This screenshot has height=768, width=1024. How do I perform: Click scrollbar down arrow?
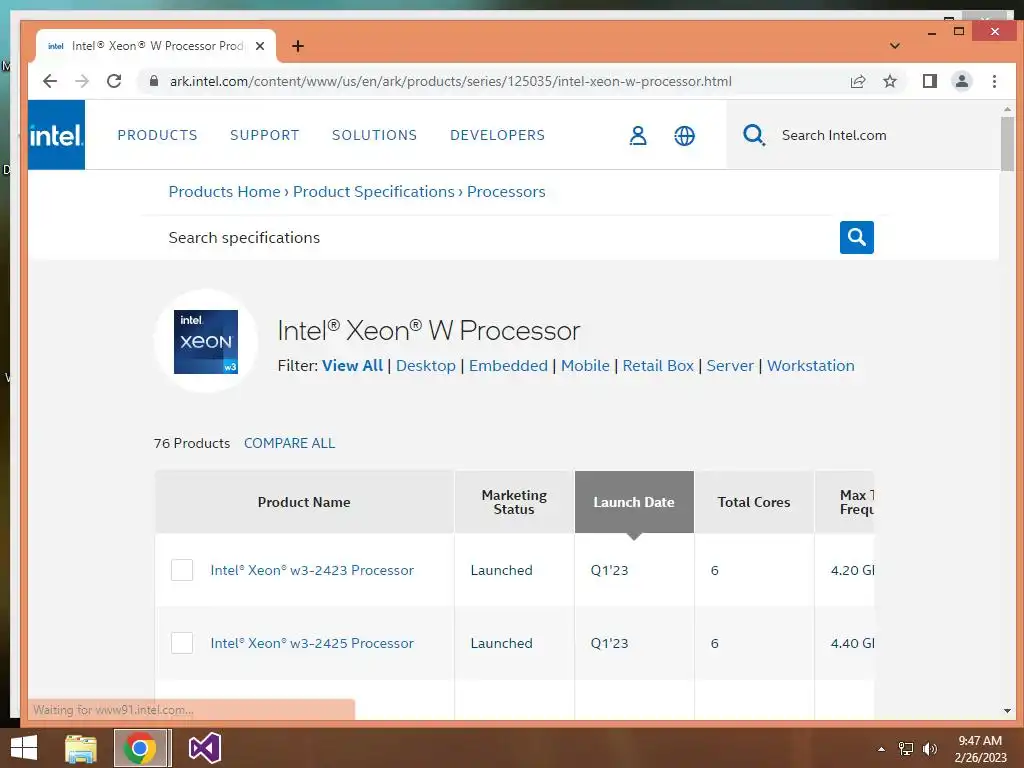[x=1007, y=711]
